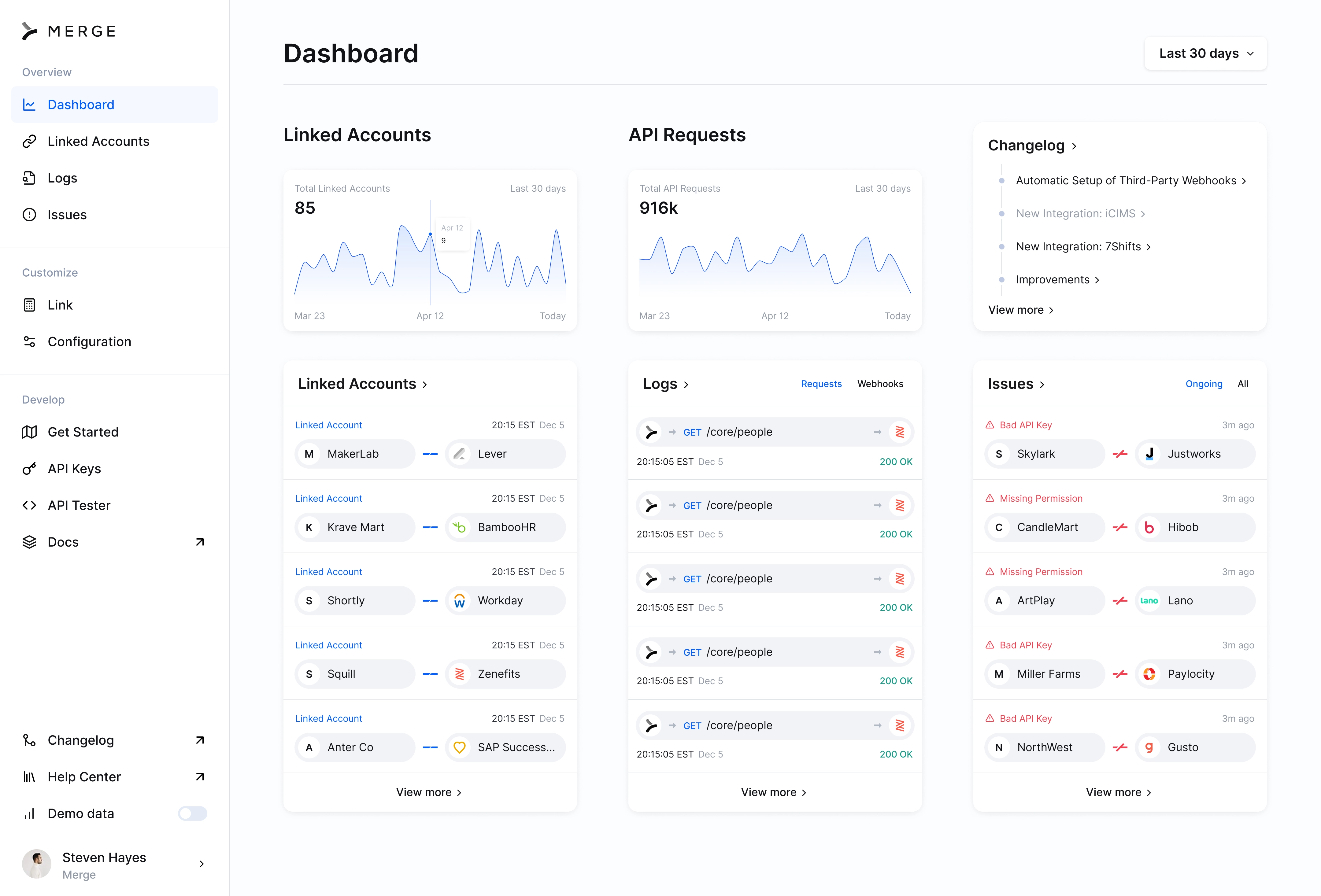Click the Apr 12 data point on chart
1321x896 pixels.
click(x=430, y=234)
